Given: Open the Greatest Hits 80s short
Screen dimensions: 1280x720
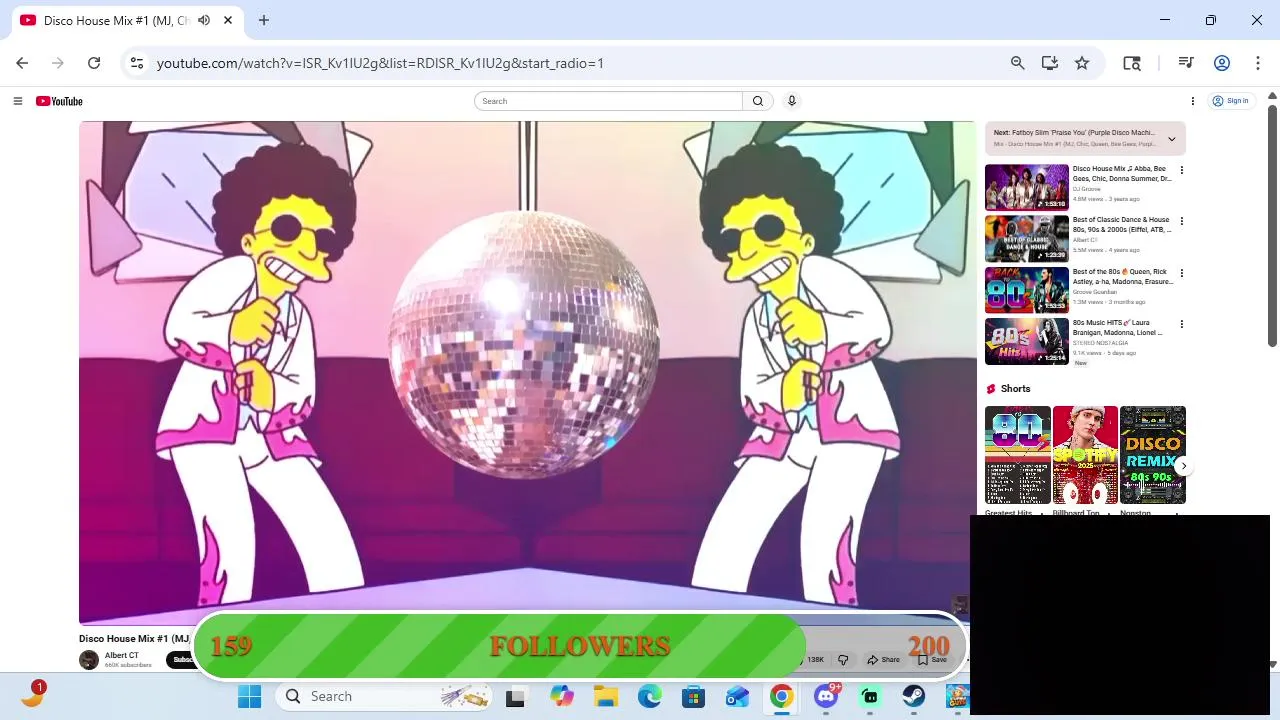Looking at the screenshot, I should pos(1017,455).
